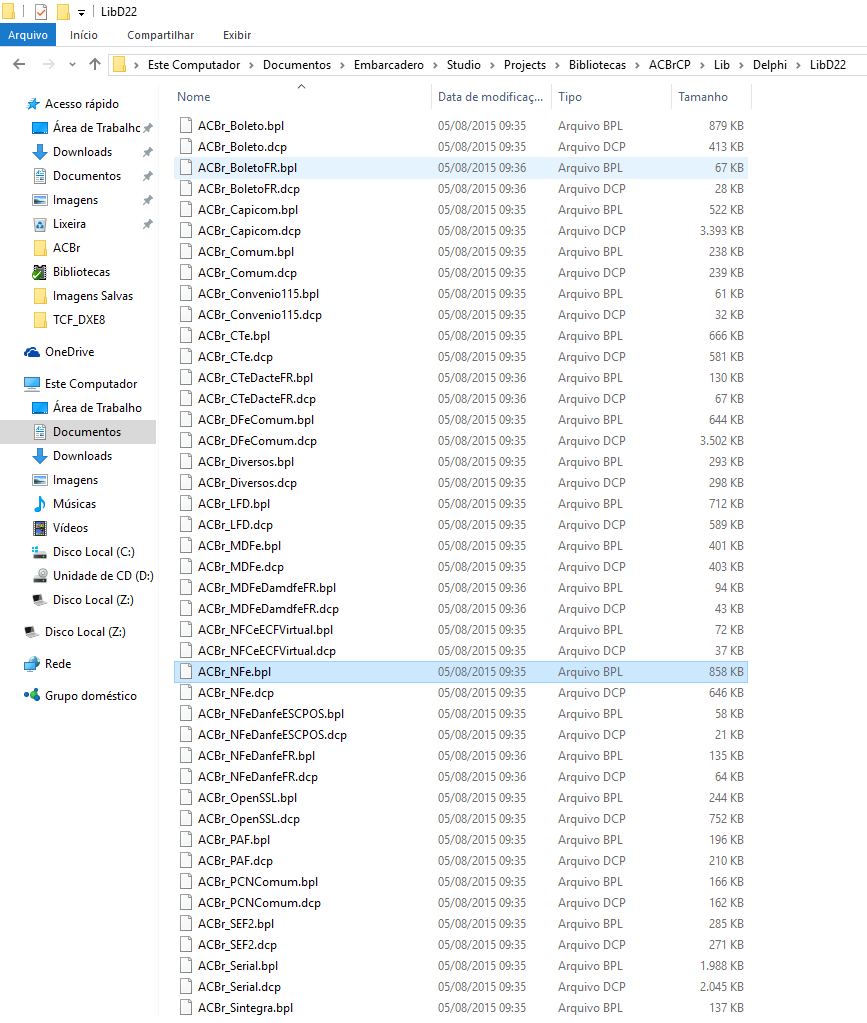
Task: Click file icon of ACBr_PAF.bpl
Action: click(x=186, y=840)
